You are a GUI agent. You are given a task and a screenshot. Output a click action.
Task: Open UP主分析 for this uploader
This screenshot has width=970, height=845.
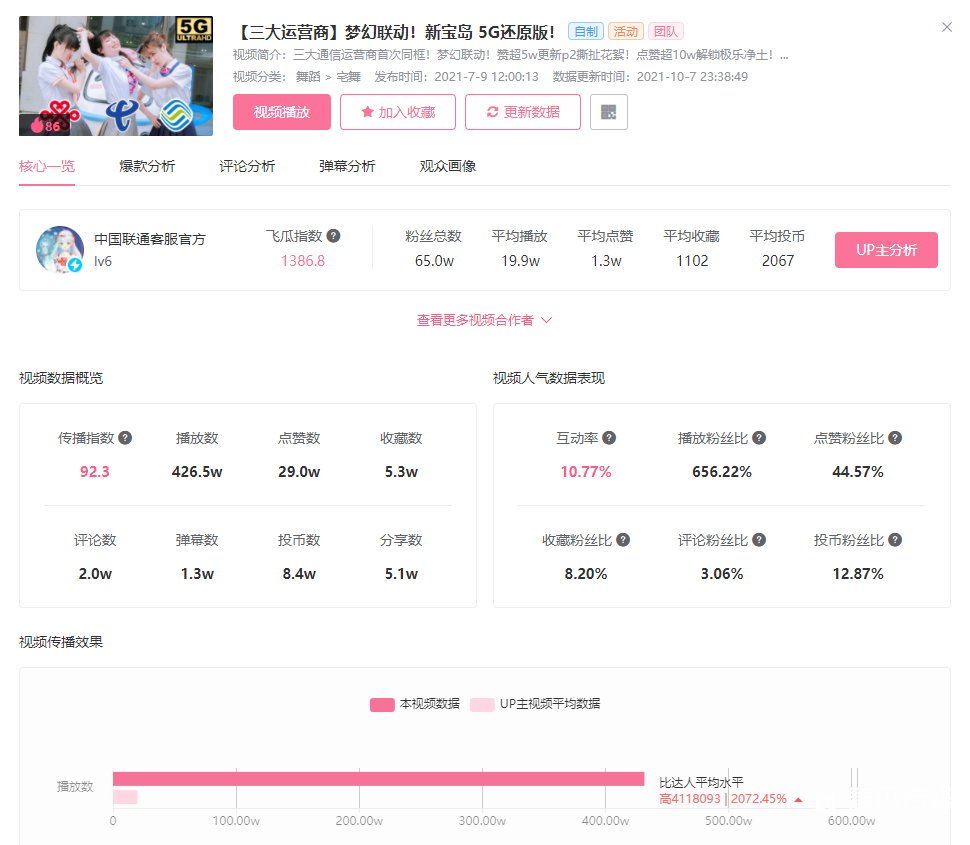(x=885, y=250)
